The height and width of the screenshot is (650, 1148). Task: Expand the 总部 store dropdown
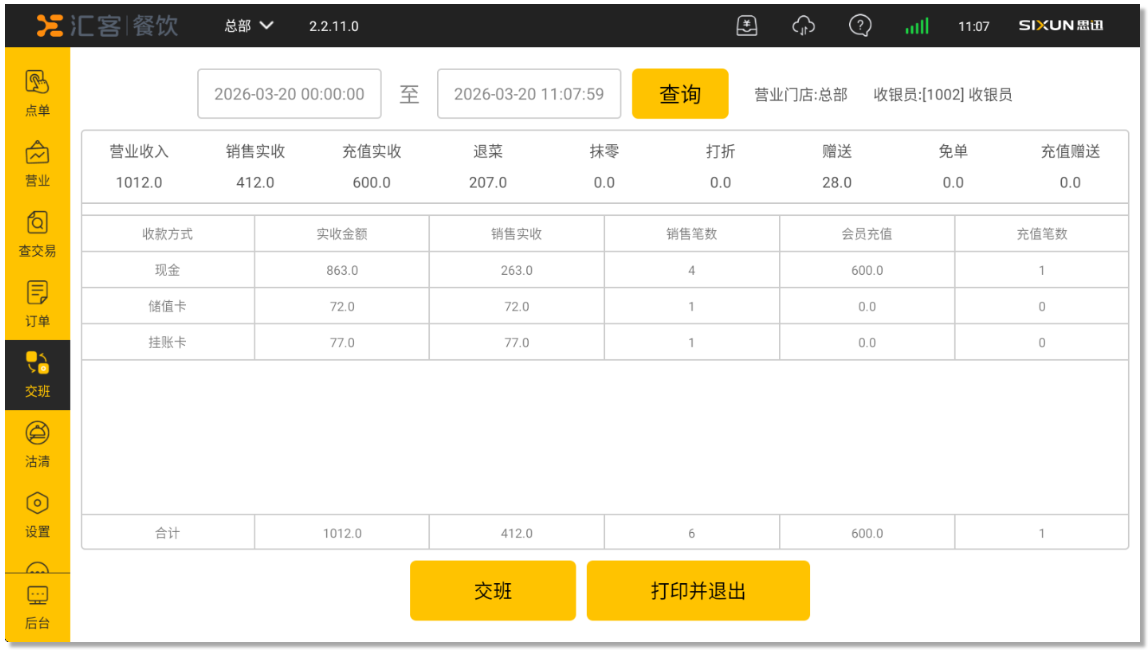(x=248, y=26)
